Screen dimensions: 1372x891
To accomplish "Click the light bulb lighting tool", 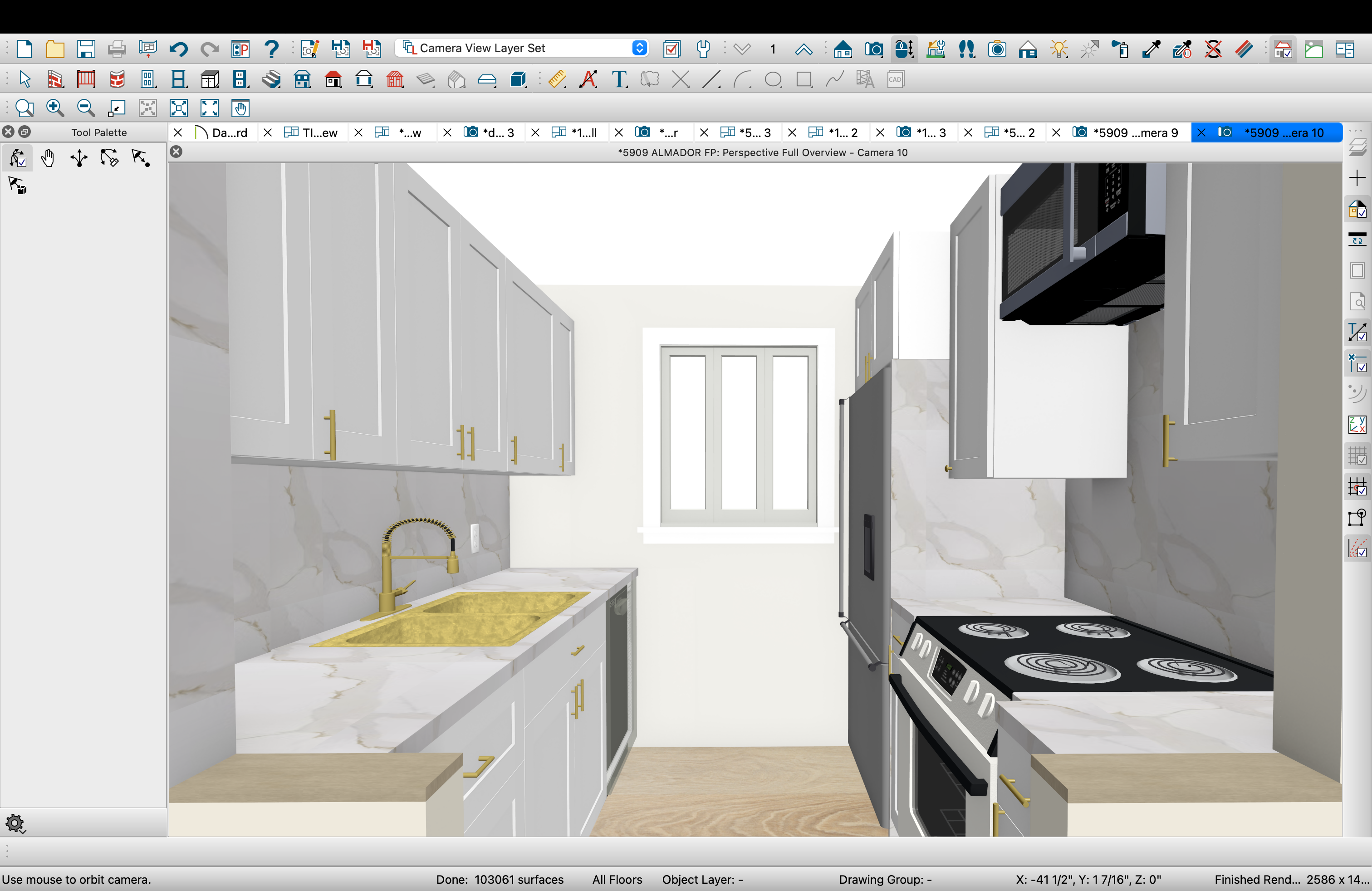I will (x=1059, y=49).
